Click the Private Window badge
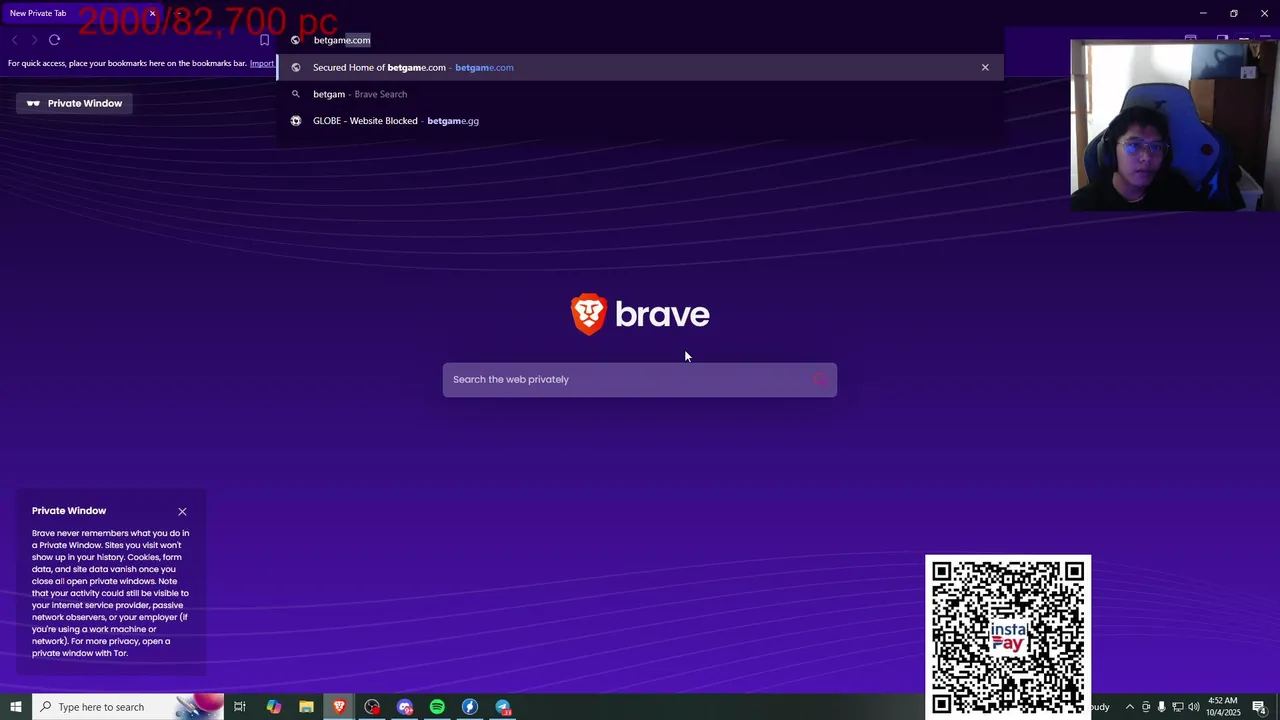The height and width of the screenshot is (720, 1280). [x=75, y=103]
